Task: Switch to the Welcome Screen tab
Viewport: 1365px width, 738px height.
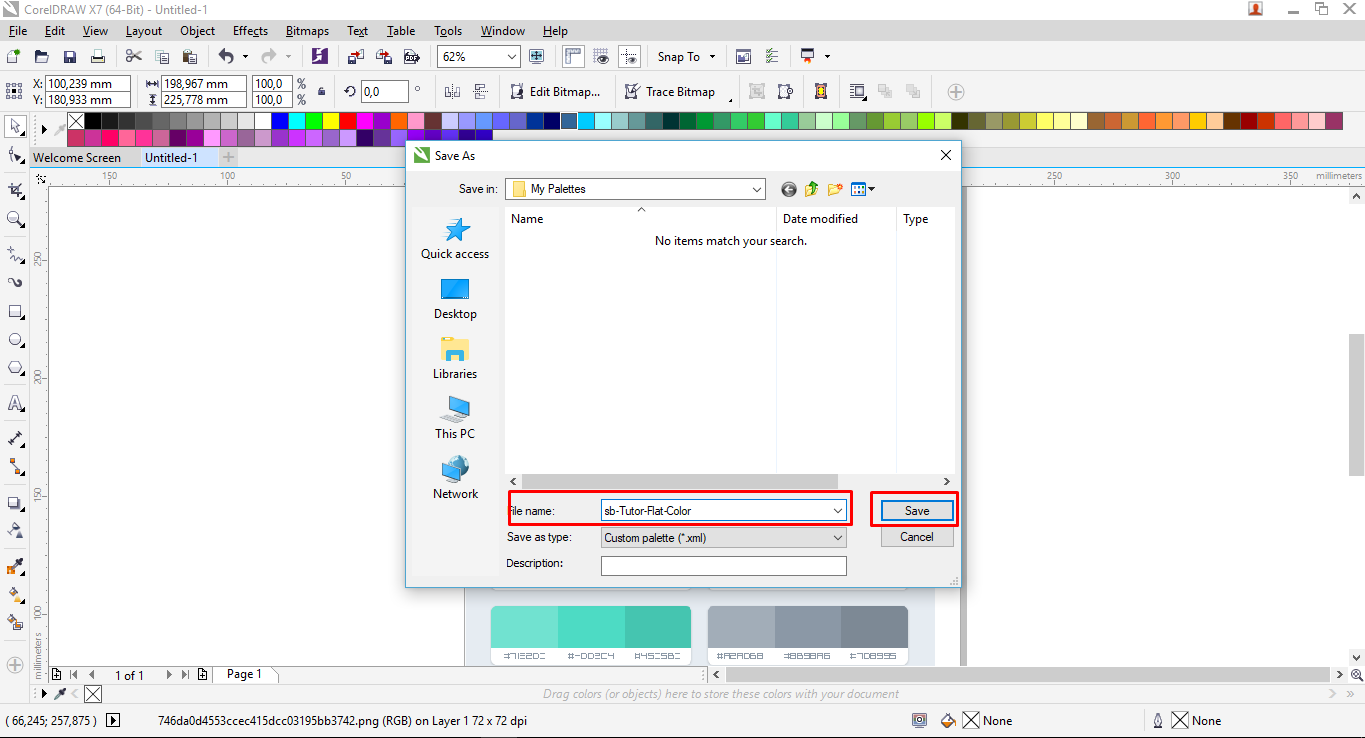Action: (77, 158)
